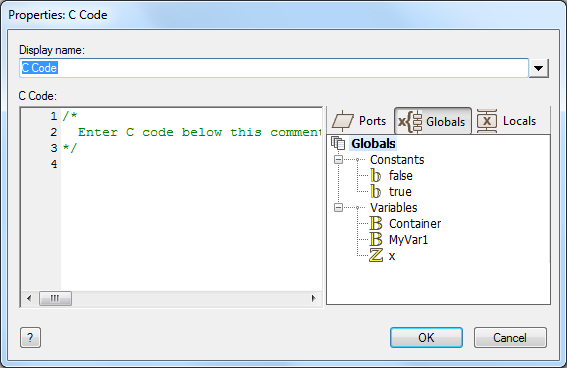Click the boolean icon beside true
This screenshot has height=368, width=567.
pyautogui.click(x=376, y=192)
